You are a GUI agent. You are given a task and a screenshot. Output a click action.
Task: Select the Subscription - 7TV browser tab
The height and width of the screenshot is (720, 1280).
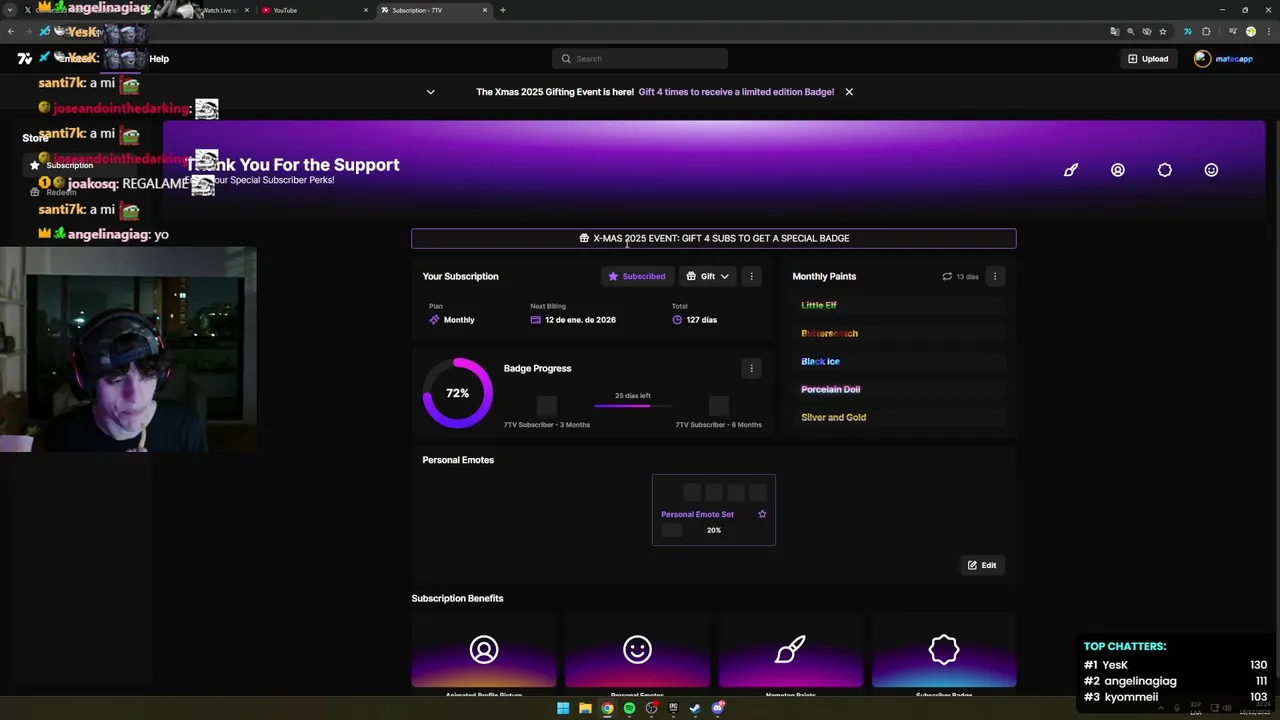pos(435,10)
